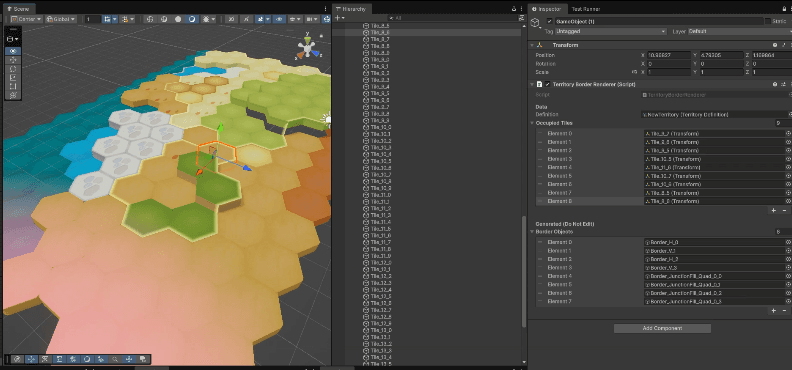Select the Scale tool in Scene tools
The height and width of the screenshot is (370, 792).
click(x=13, y=77)
